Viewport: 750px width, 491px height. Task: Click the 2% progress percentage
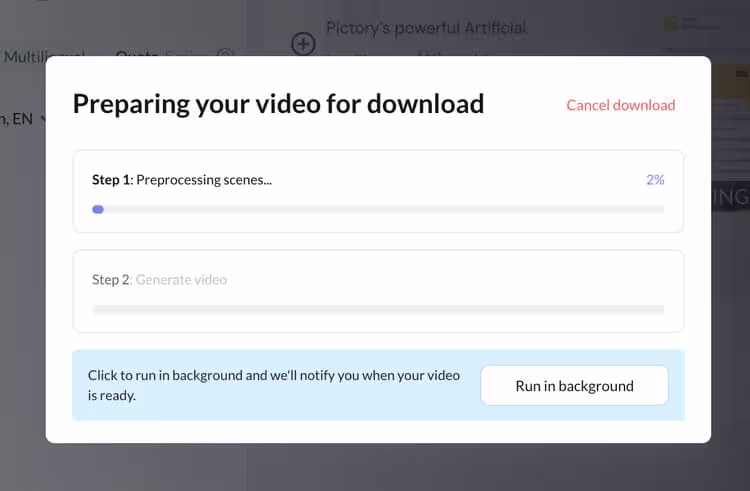tap(655, 180)
